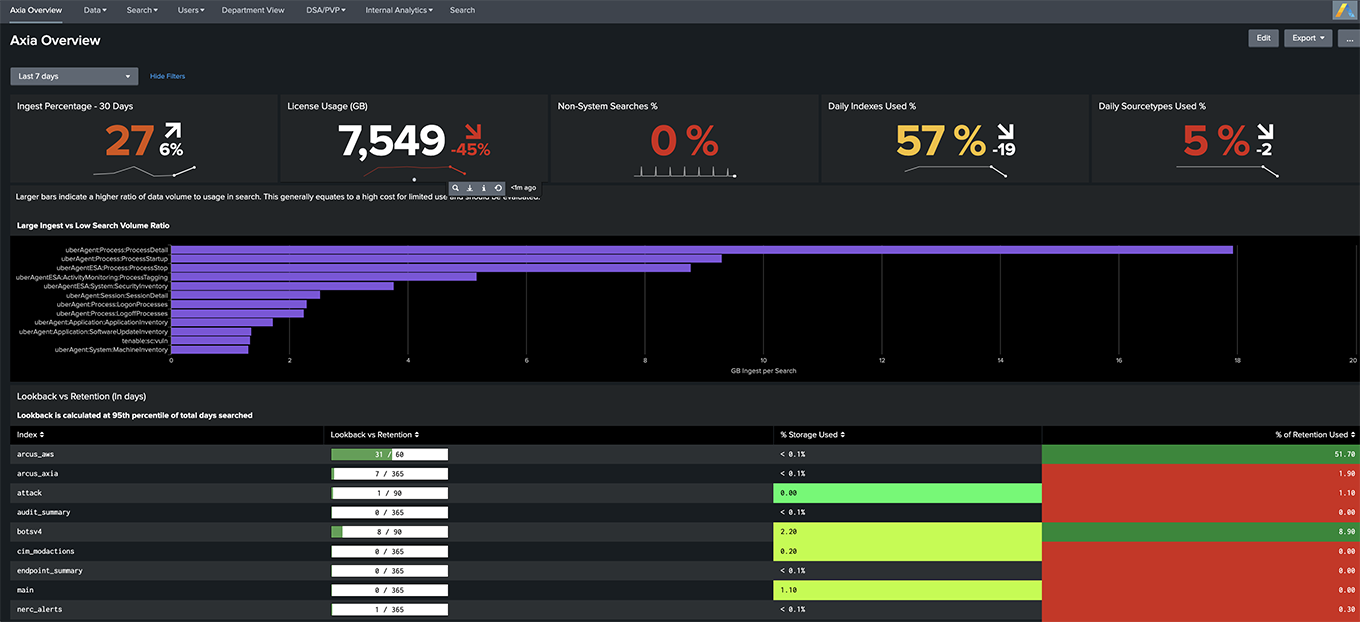The width and height of the screenshot is (1360, 622).
Task: Click the Edit button
Action: coord(1263,38)
